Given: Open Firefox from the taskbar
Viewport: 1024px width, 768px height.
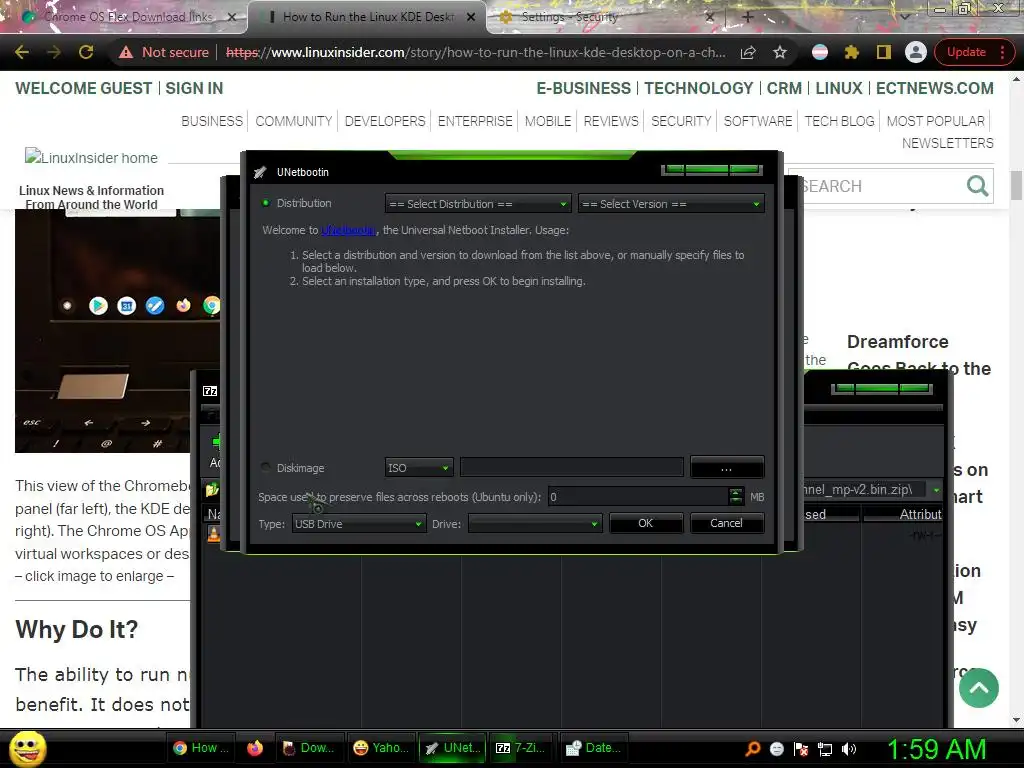Looking at the screenshot, I should (x=255, y=748).
